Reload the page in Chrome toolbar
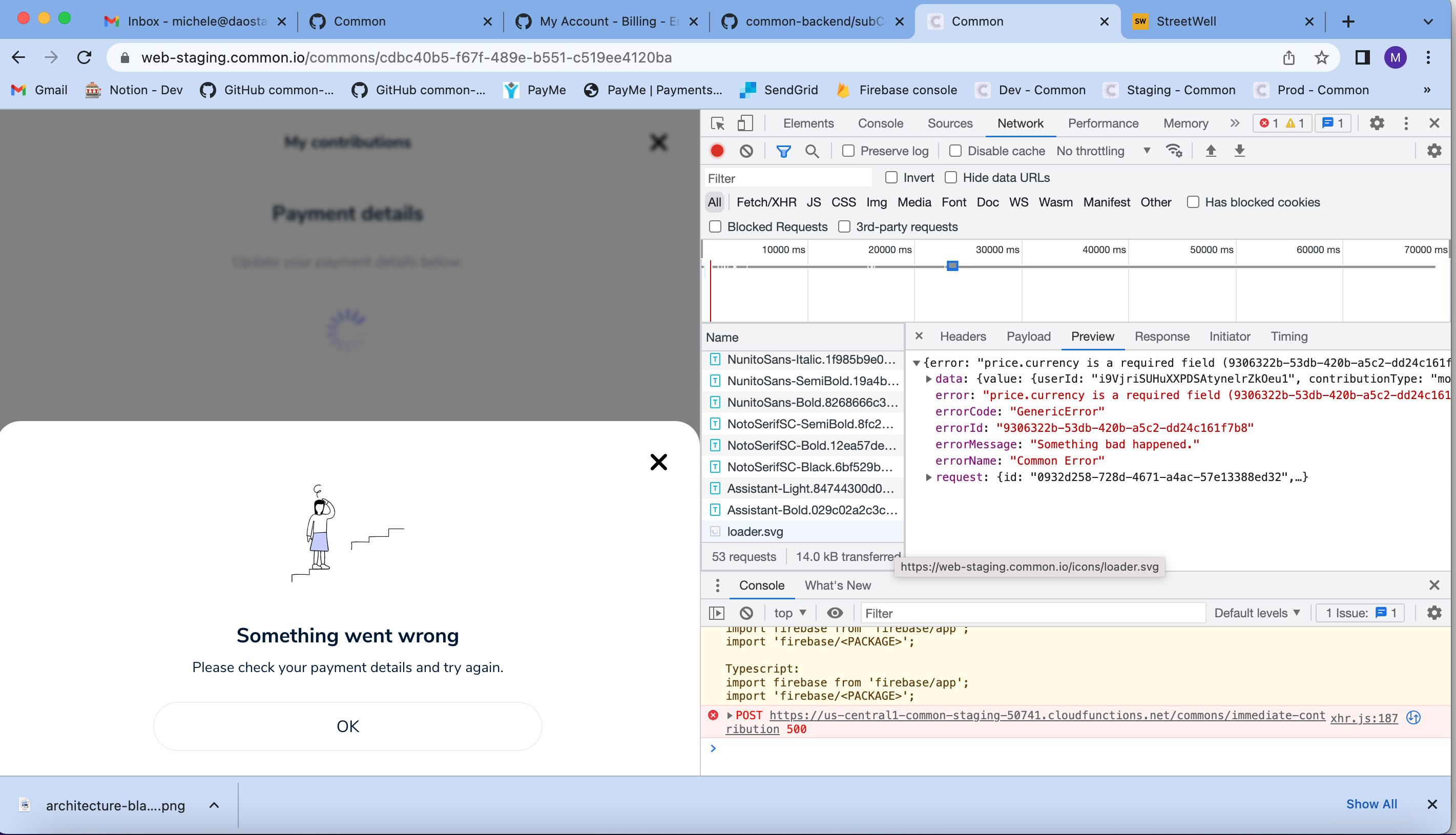This screenshot has height=835, width=1456. point(85,57)
